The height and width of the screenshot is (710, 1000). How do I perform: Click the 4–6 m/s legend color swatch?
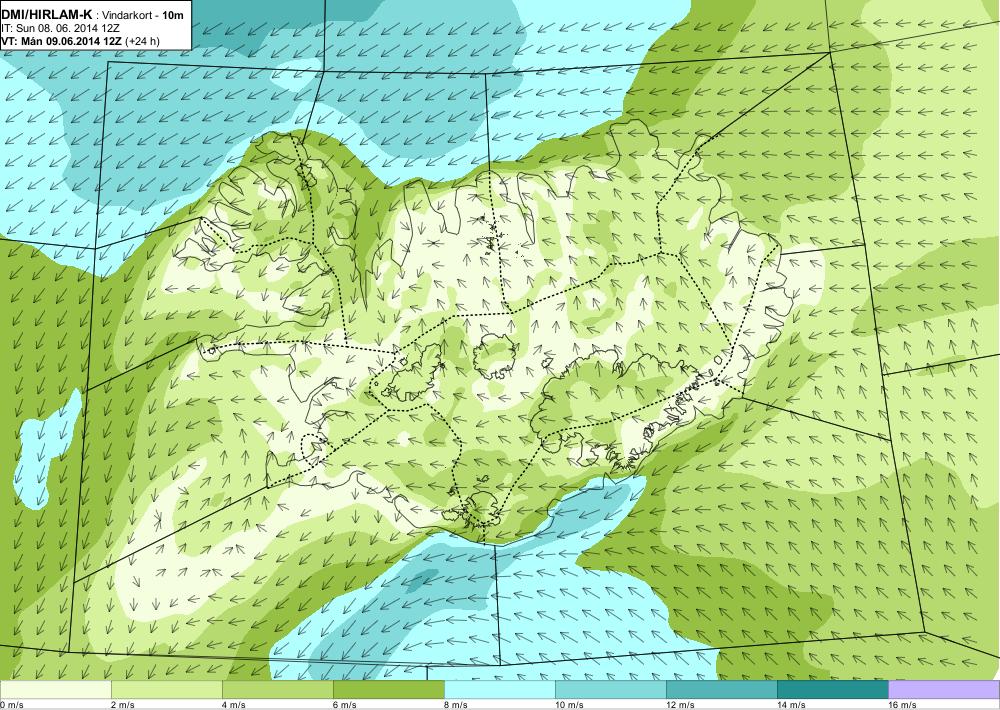coord(278,690)
